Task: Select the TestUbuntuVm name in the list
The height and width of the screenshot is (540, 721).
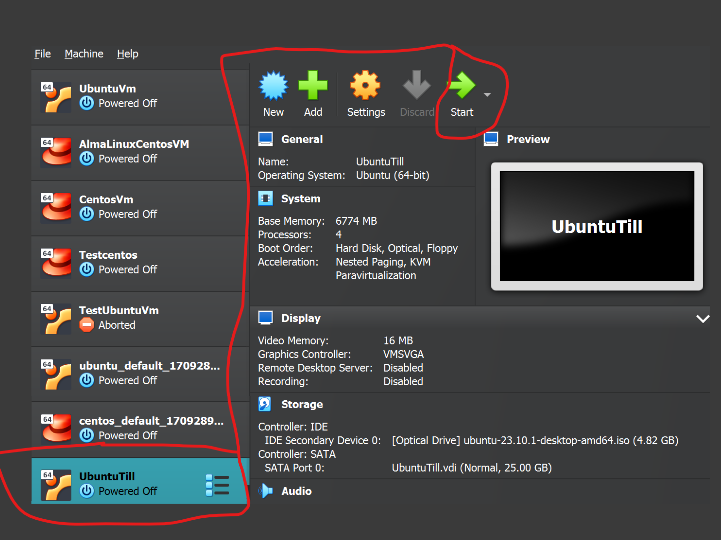Action: pyautogui.click(x=119, y=310)
